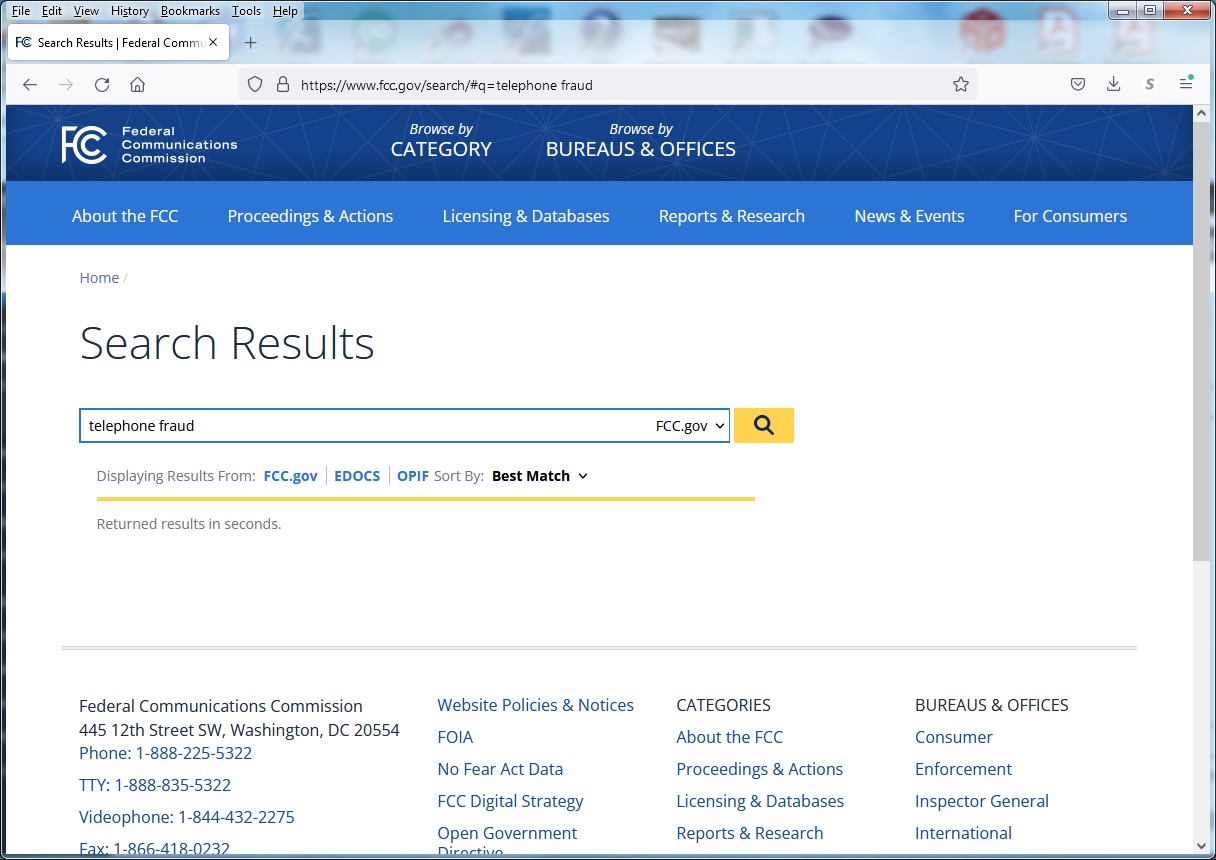View site security via the padlock icon

click(x=282, y=85)
